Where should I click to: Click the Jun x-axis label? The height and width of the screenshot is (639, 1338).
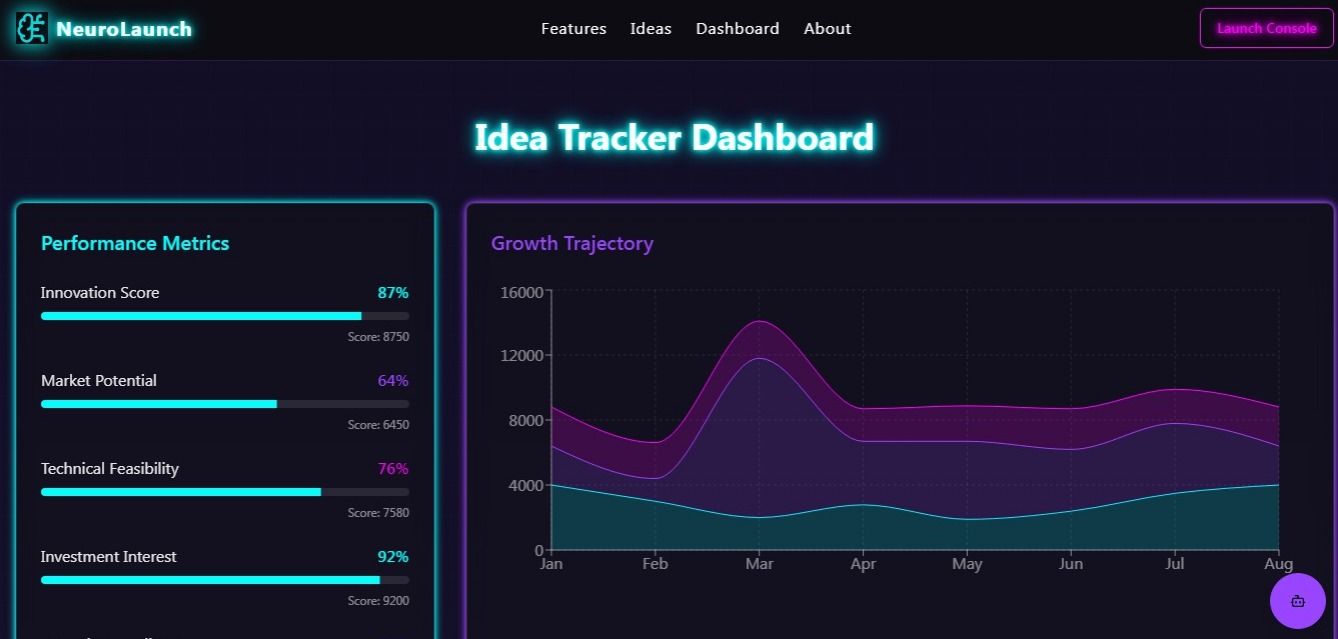(x=1071, y=564)
